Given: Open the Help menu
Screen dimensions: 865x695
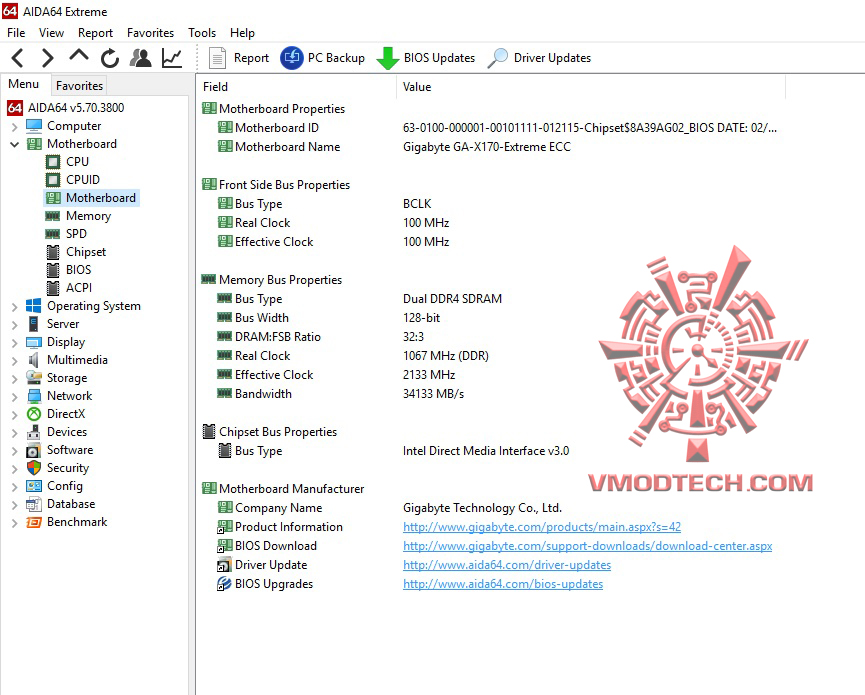Looking at the screenshot, I should click(x=242, y=33).
